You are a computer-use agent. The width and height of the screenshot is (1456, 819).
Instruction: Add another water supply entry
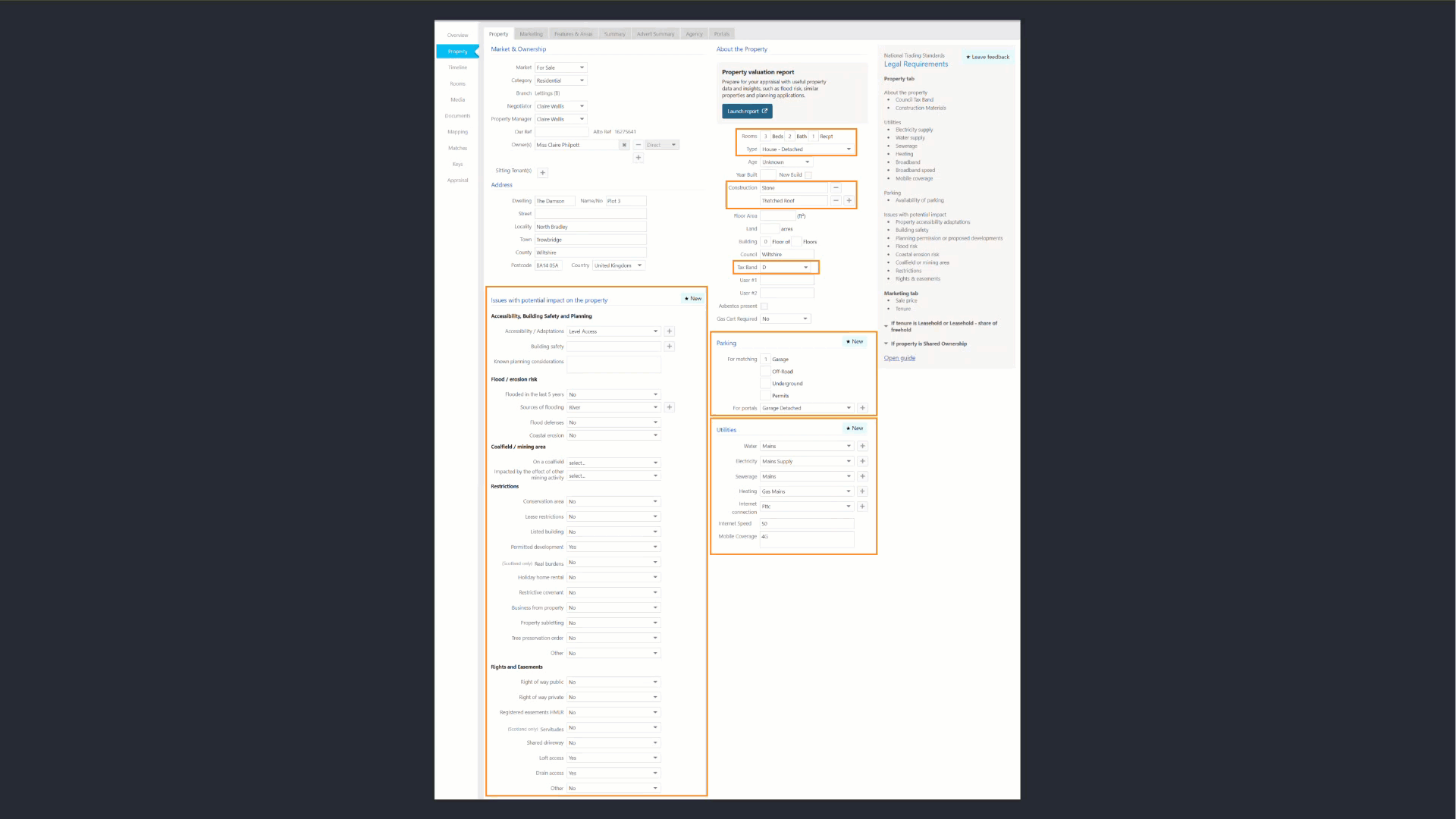pyautogui.click(x=862, y=446)
